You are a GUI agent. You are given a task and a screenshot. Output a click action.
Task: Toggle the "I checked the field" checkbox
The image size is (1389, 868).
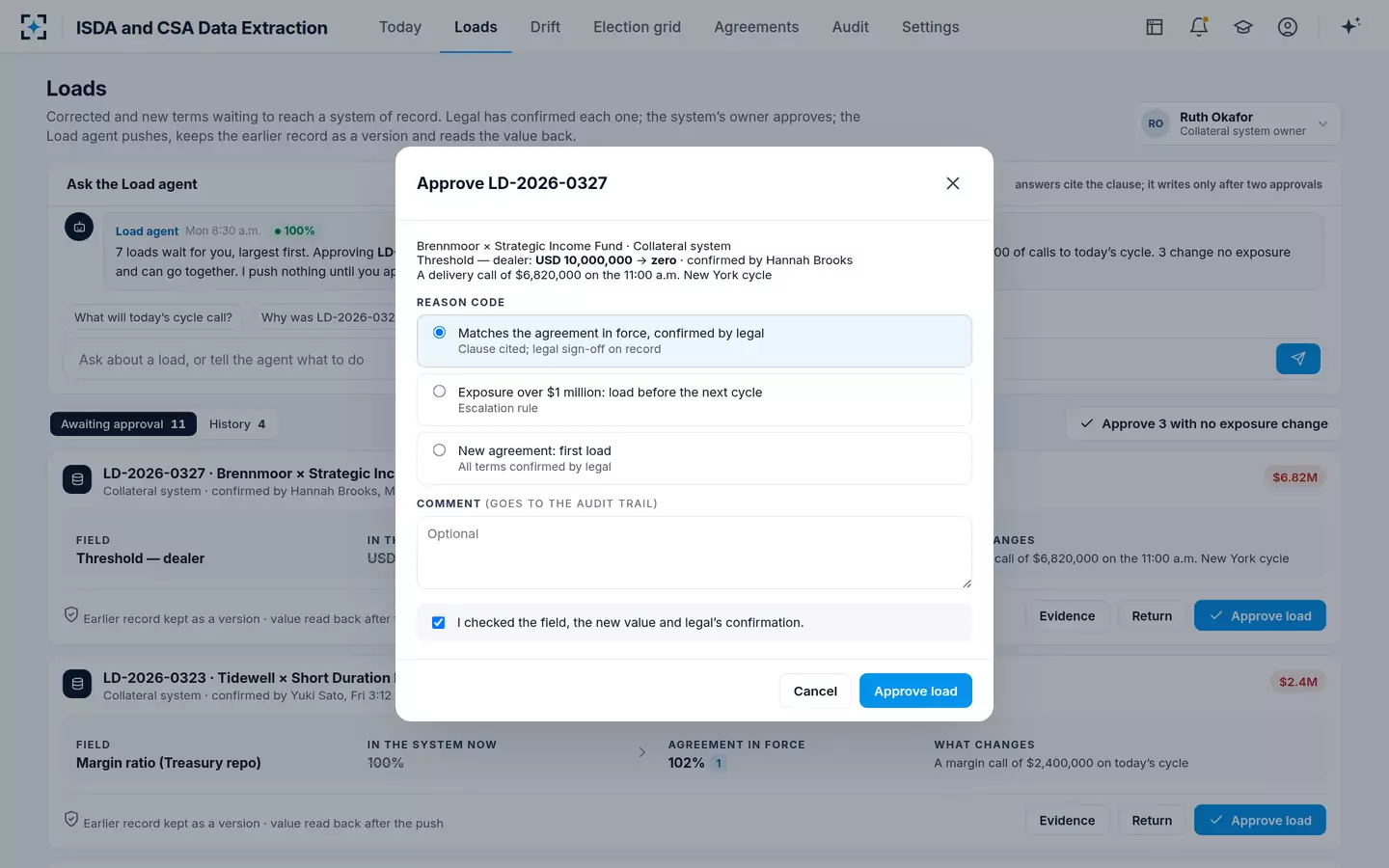pos(438,623)
